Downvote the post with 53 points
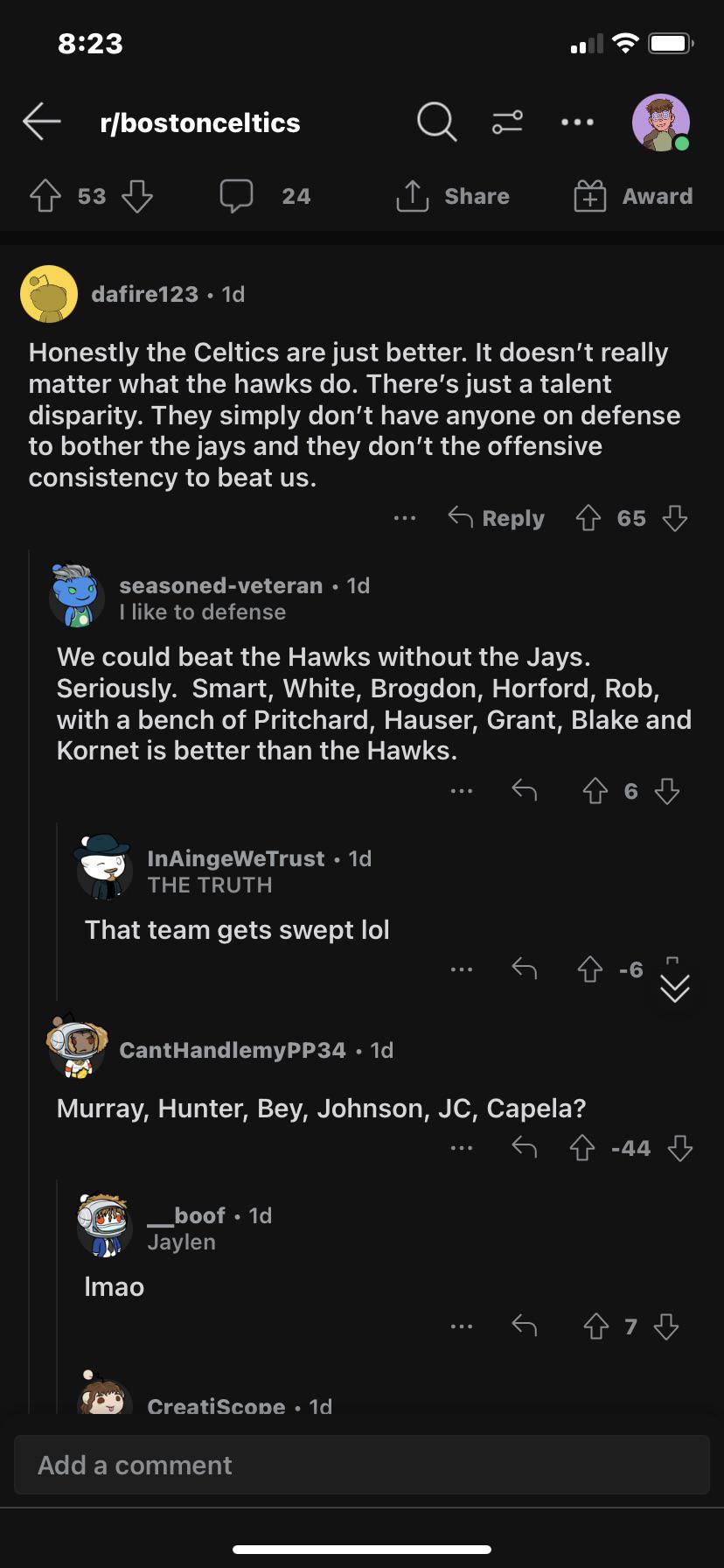Image resolution: width=724 pixels, height=1568 pixels. (x=137, y=196)
